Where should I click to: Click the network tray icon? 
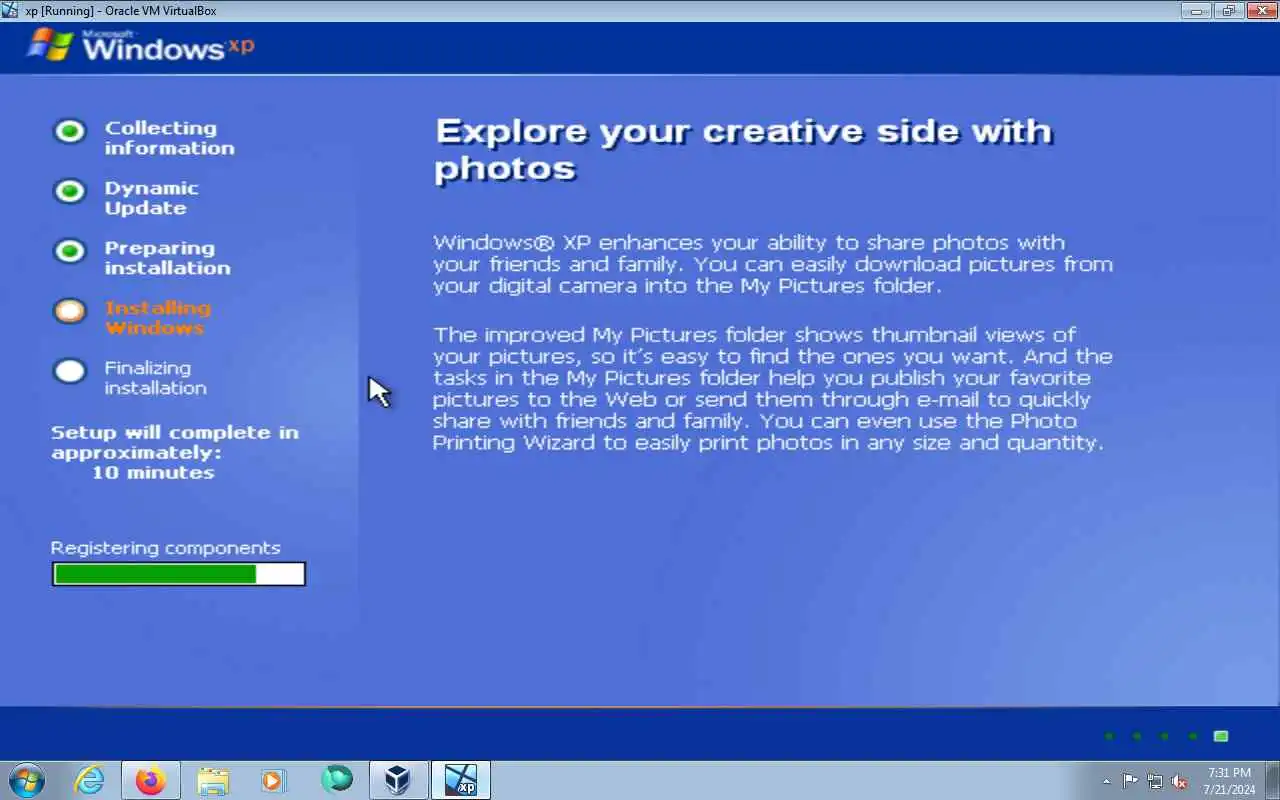point(1155,781)
